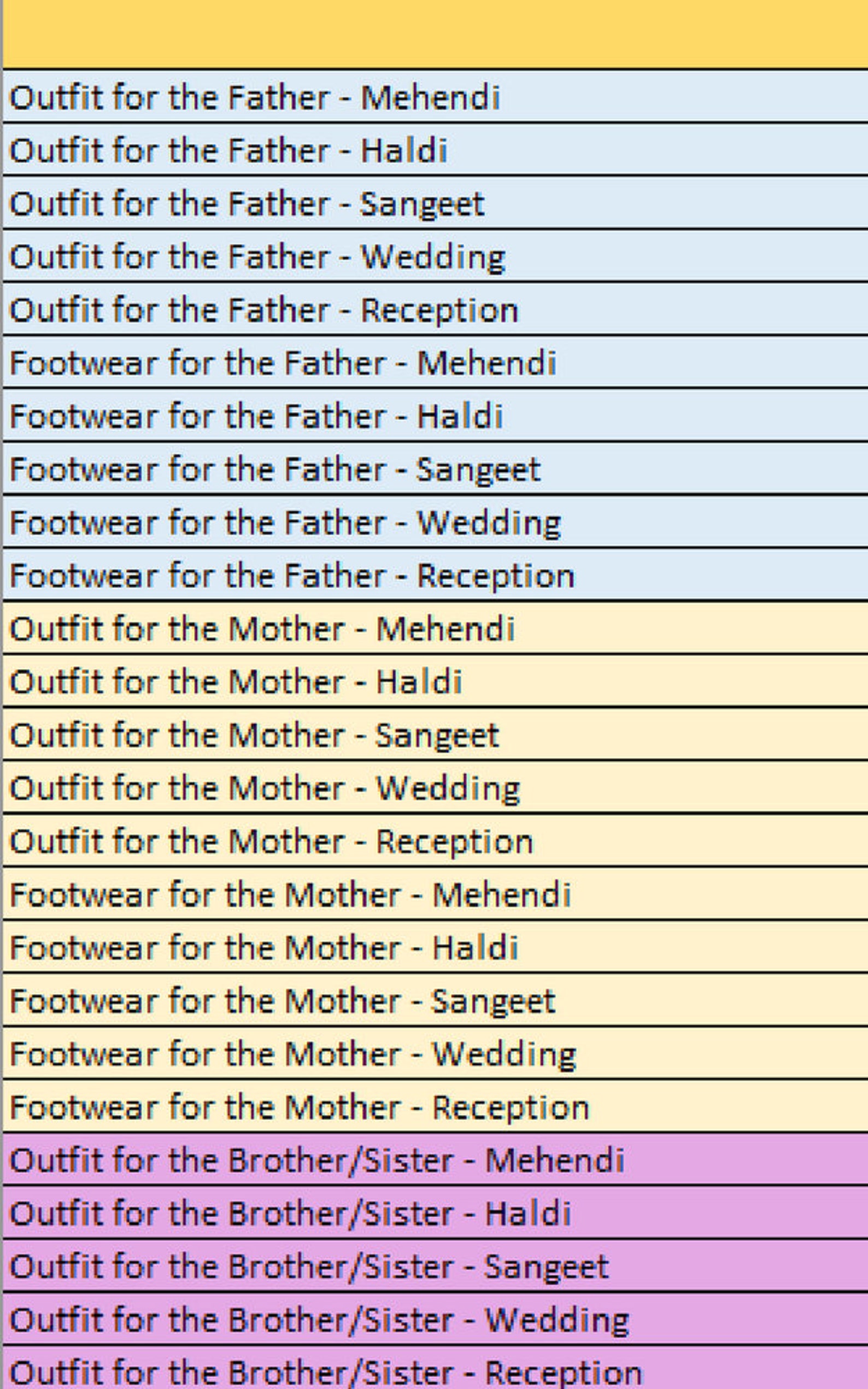This screenshot has width=868, height=1389.
Task: Select 'Footwear for the Father - Haldi' cell
Action: click(x=435, y=415)
